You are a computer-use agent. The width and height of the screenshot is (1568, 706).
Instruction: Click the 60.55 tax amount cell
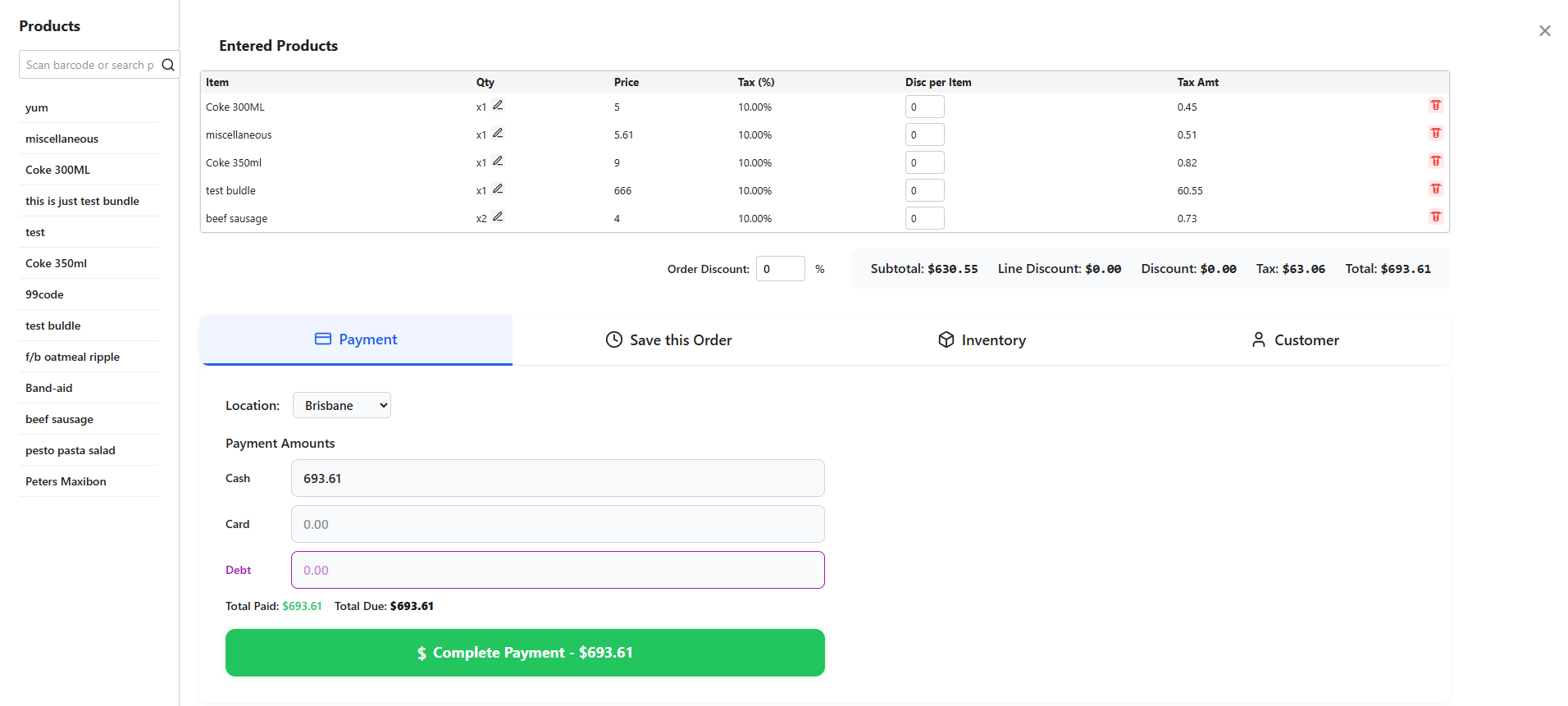click(1190, 190)
